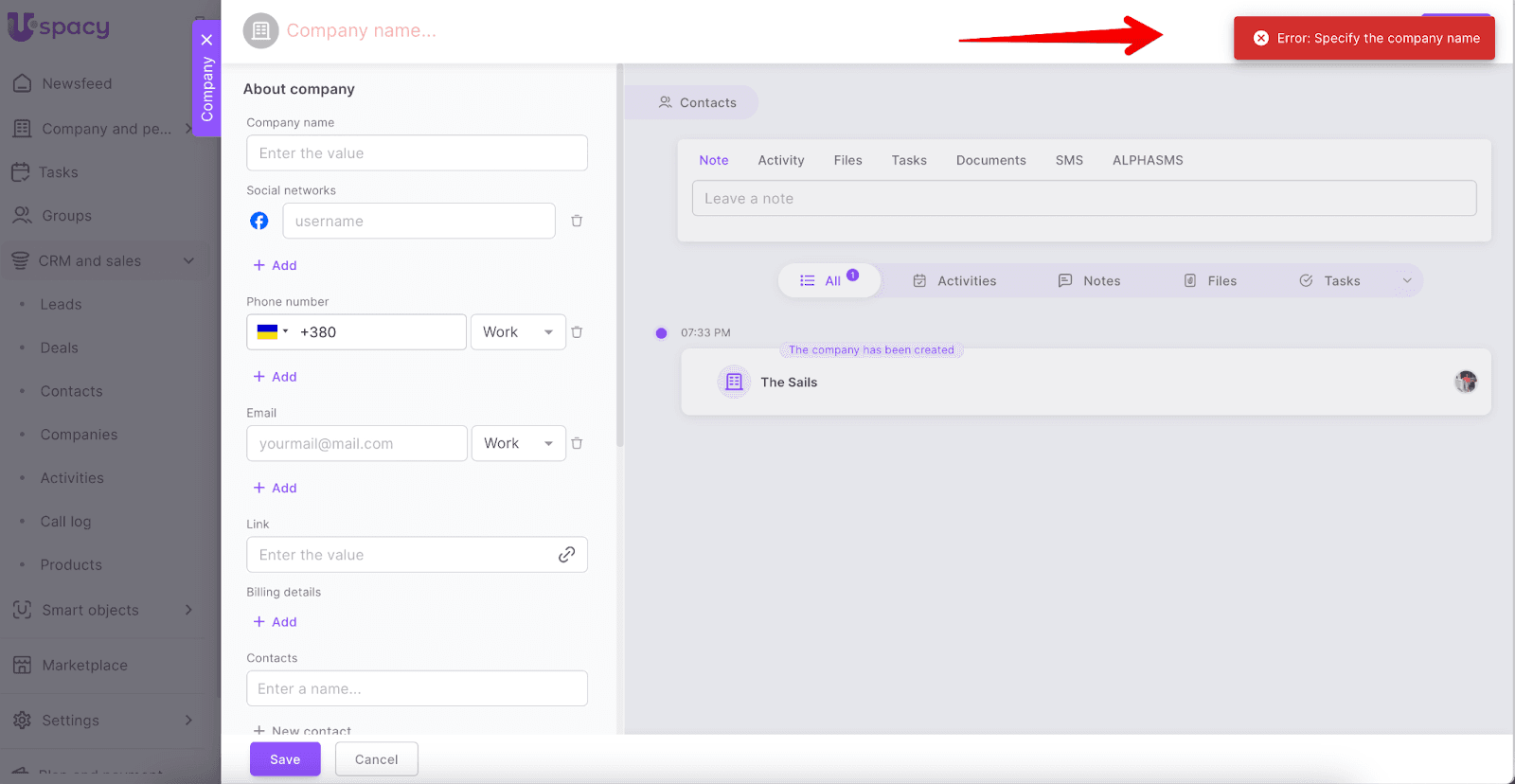Switch to the Activity tab
The image size is (1515, 784).
point(780,160)
